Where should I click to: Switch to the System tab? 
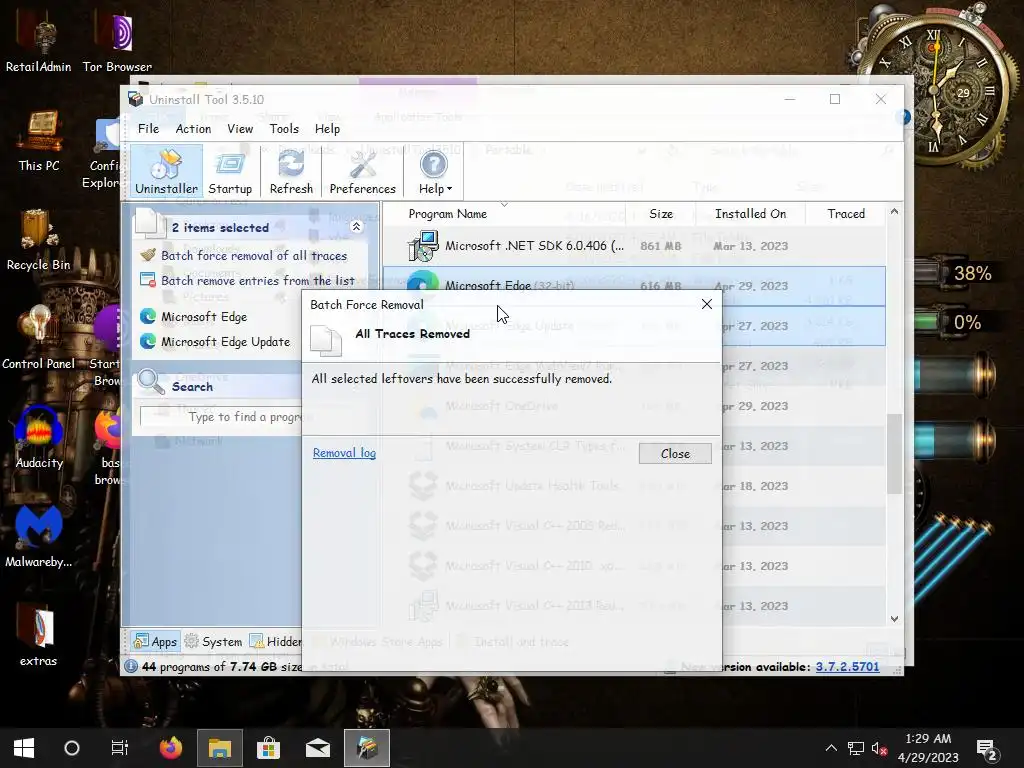[214, 641]
